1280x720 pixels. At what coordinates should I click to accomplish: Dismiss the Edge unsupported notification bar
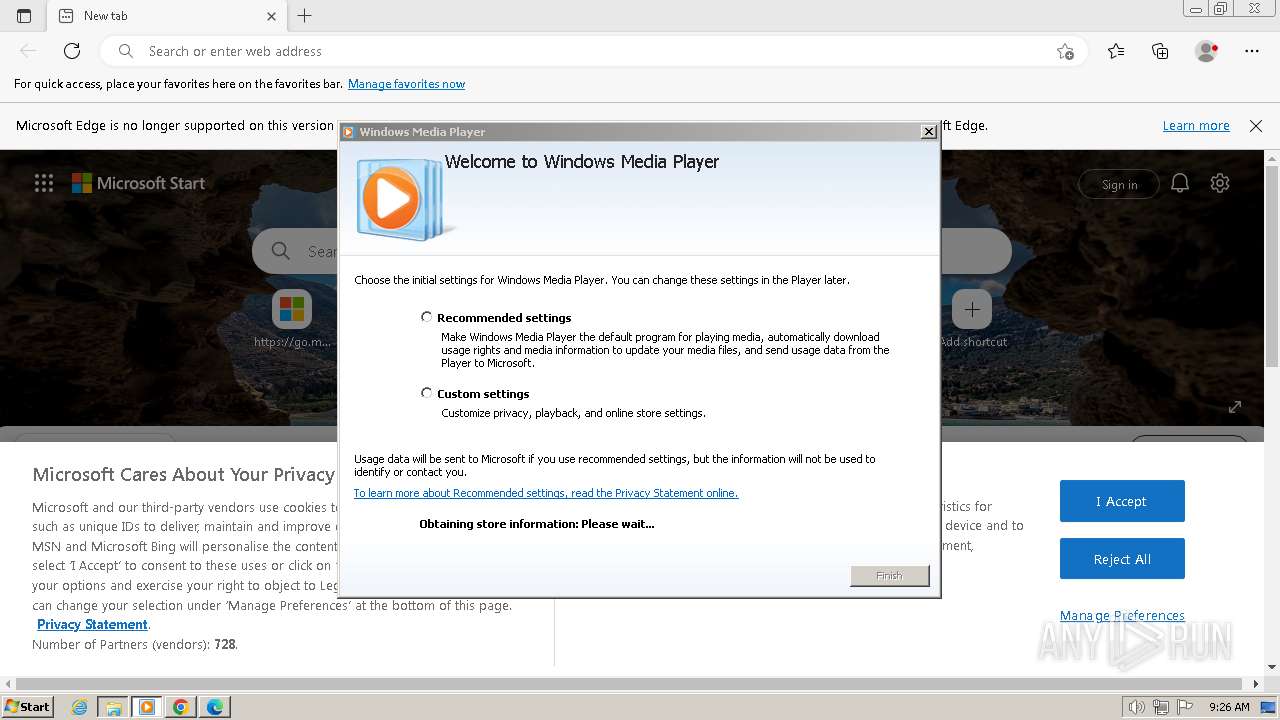[x=1256, y=125]
